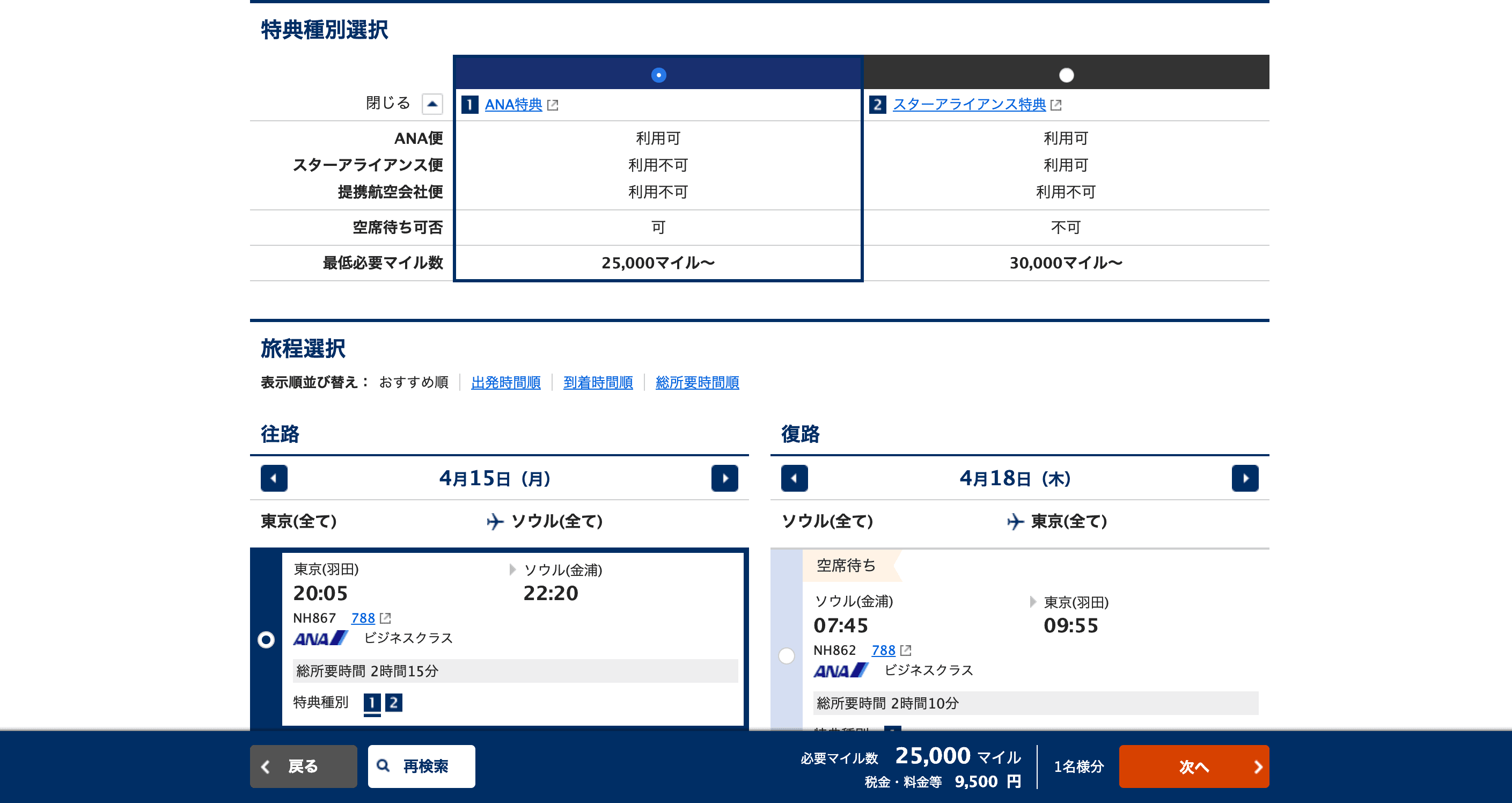Click the airplane icon between 東京 and ソウル
This screenshot has width=1512, height=803.
[x=496, y=520]
